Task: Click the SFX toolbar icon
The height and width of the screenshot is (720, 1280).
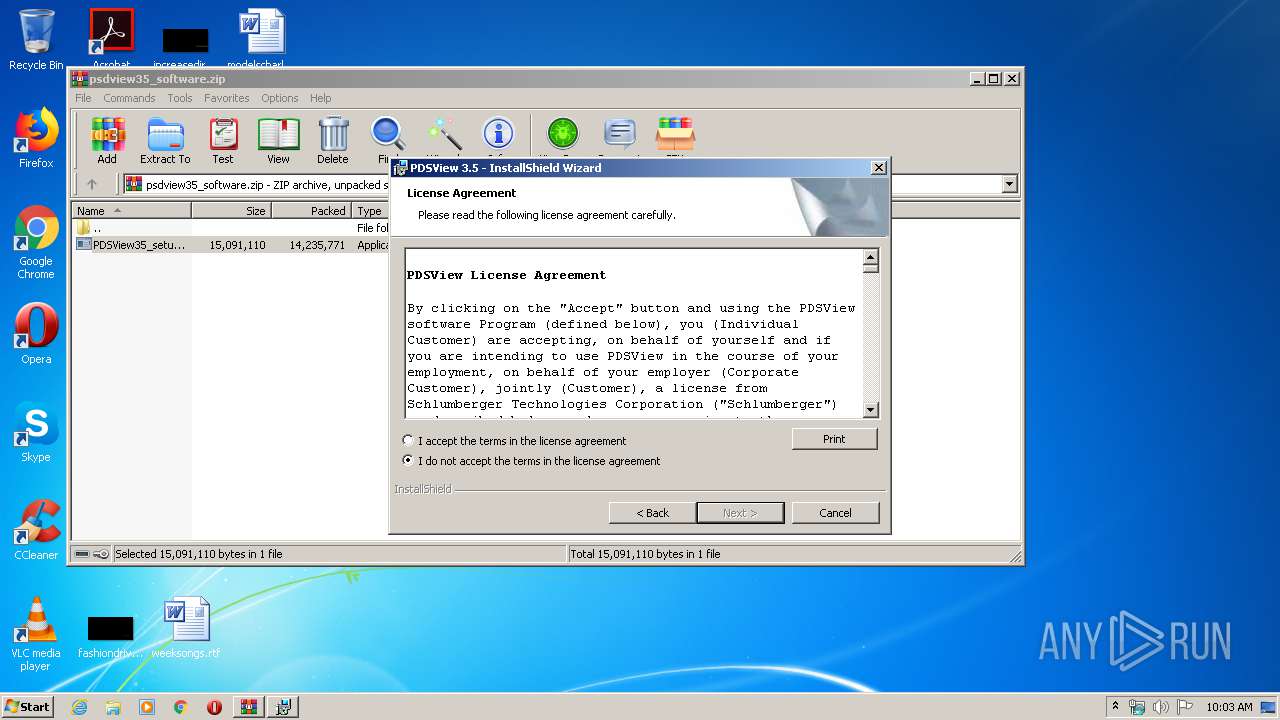Action: (x=675, y=134)
